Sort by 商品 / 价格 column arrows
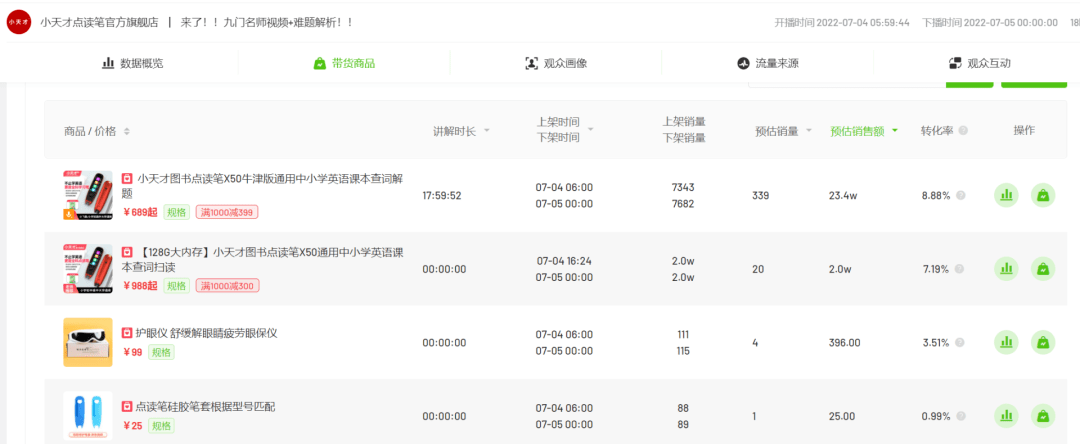This screenshot has height=444, width=1080. coord(127,131)
